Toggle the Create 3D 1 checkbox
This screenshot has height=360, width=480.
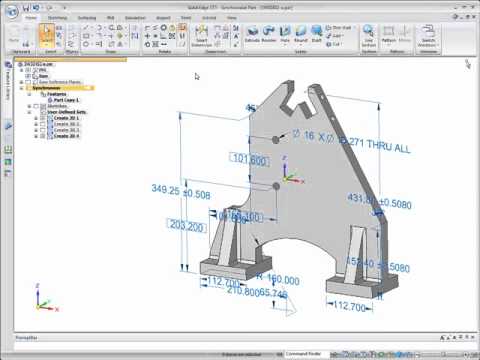pyautogui.click(x=43, y=118)
